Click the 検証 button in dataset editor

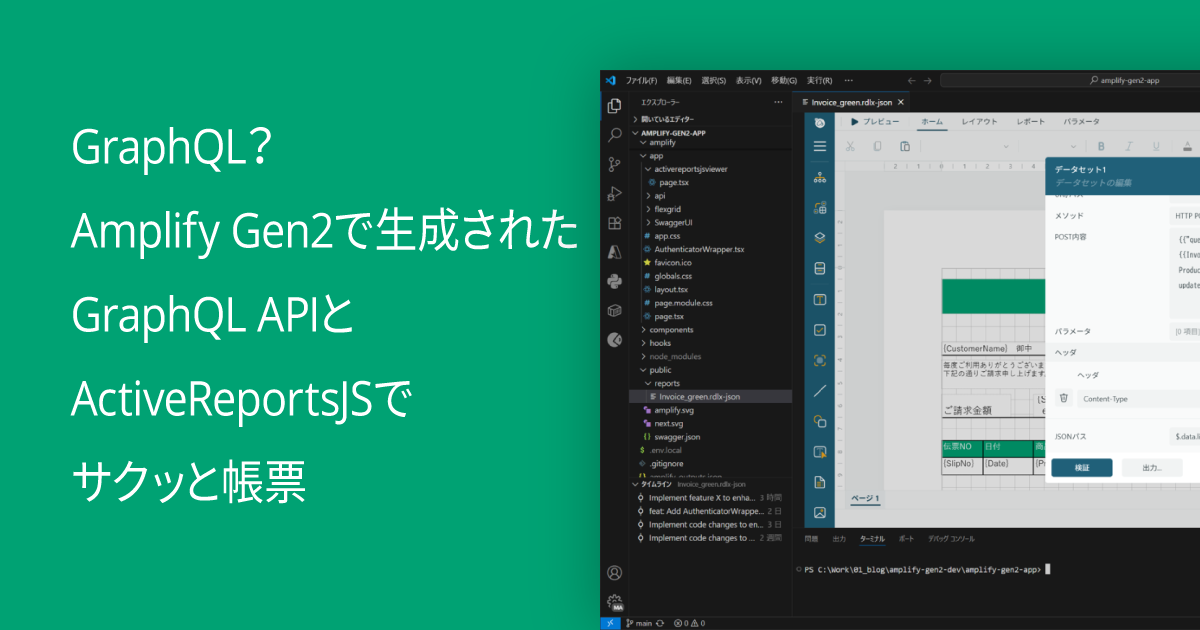1082,468
